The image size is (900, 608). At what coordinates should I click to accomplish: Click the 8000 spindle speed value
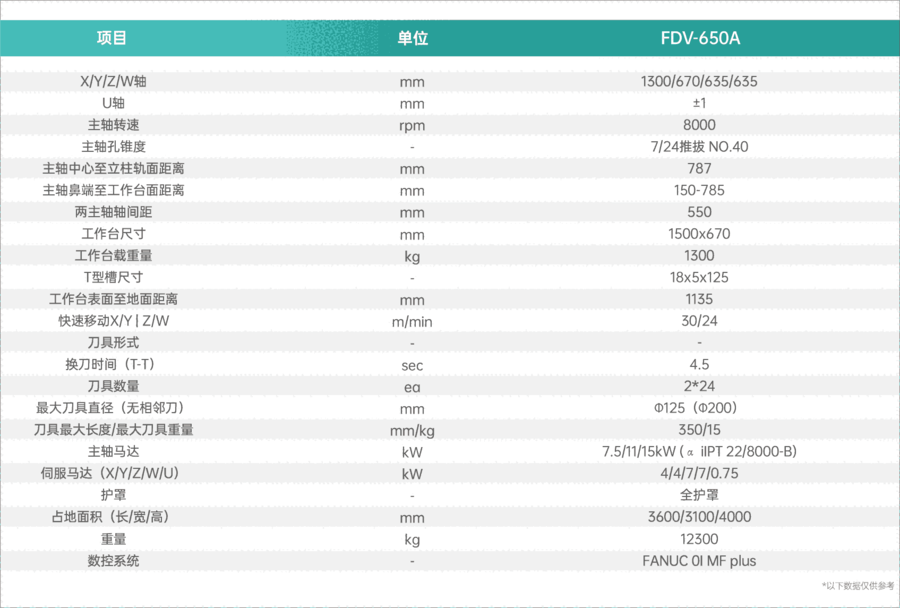coord(700,125)
